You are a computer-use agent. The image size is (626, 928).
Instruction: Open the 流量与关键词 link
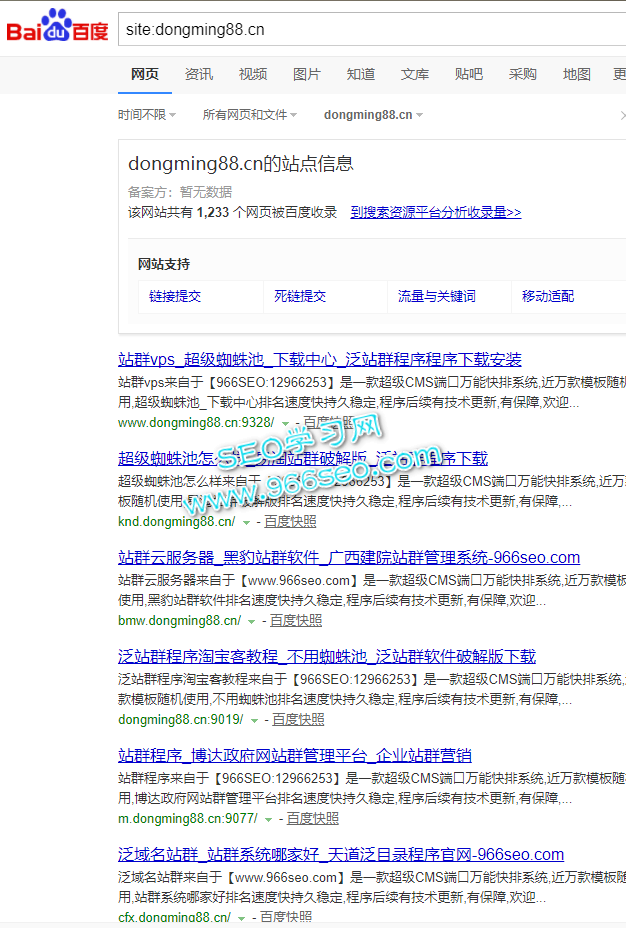click(437, 297)
